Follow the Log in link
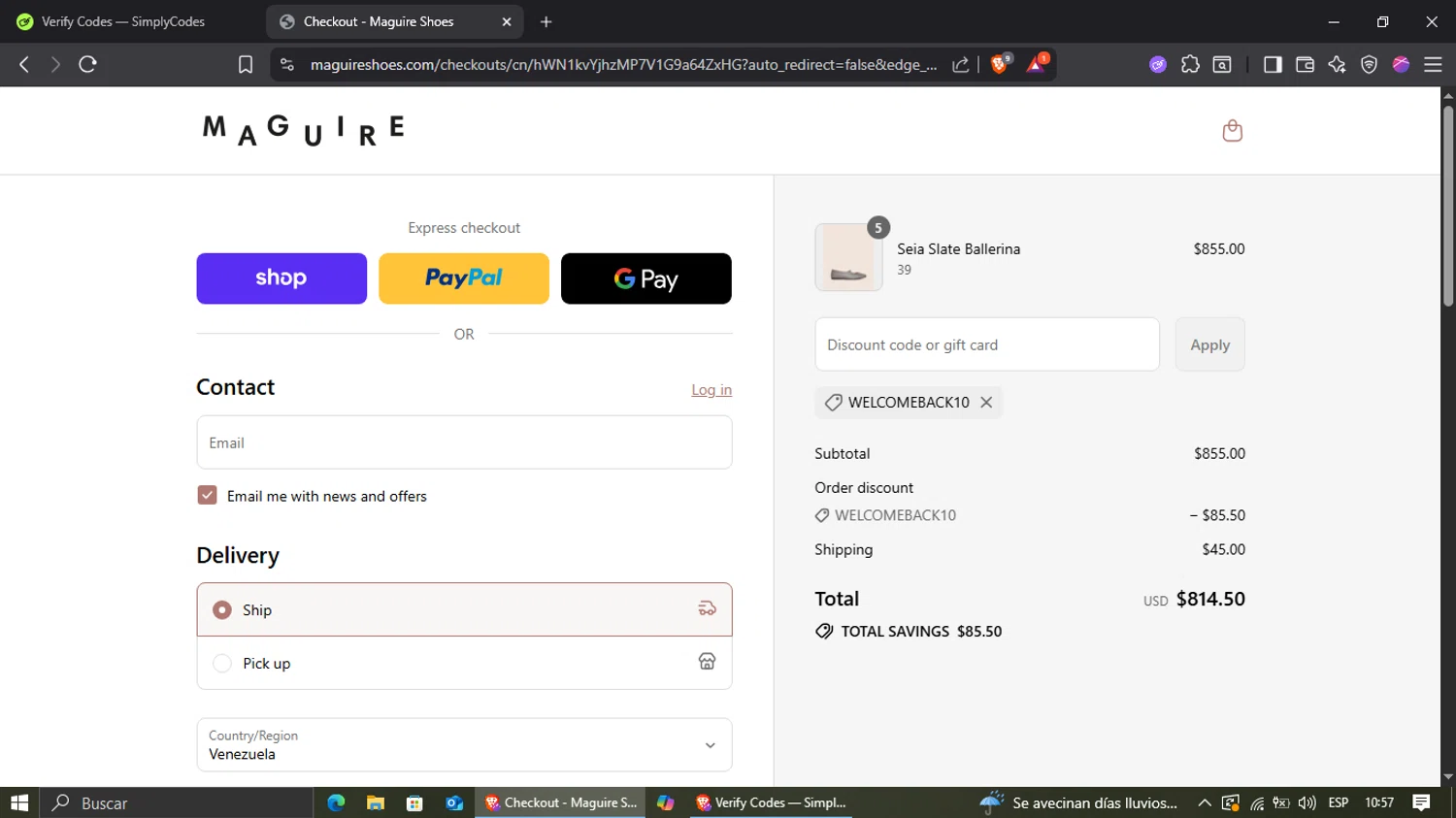 (x=711, y=390)
